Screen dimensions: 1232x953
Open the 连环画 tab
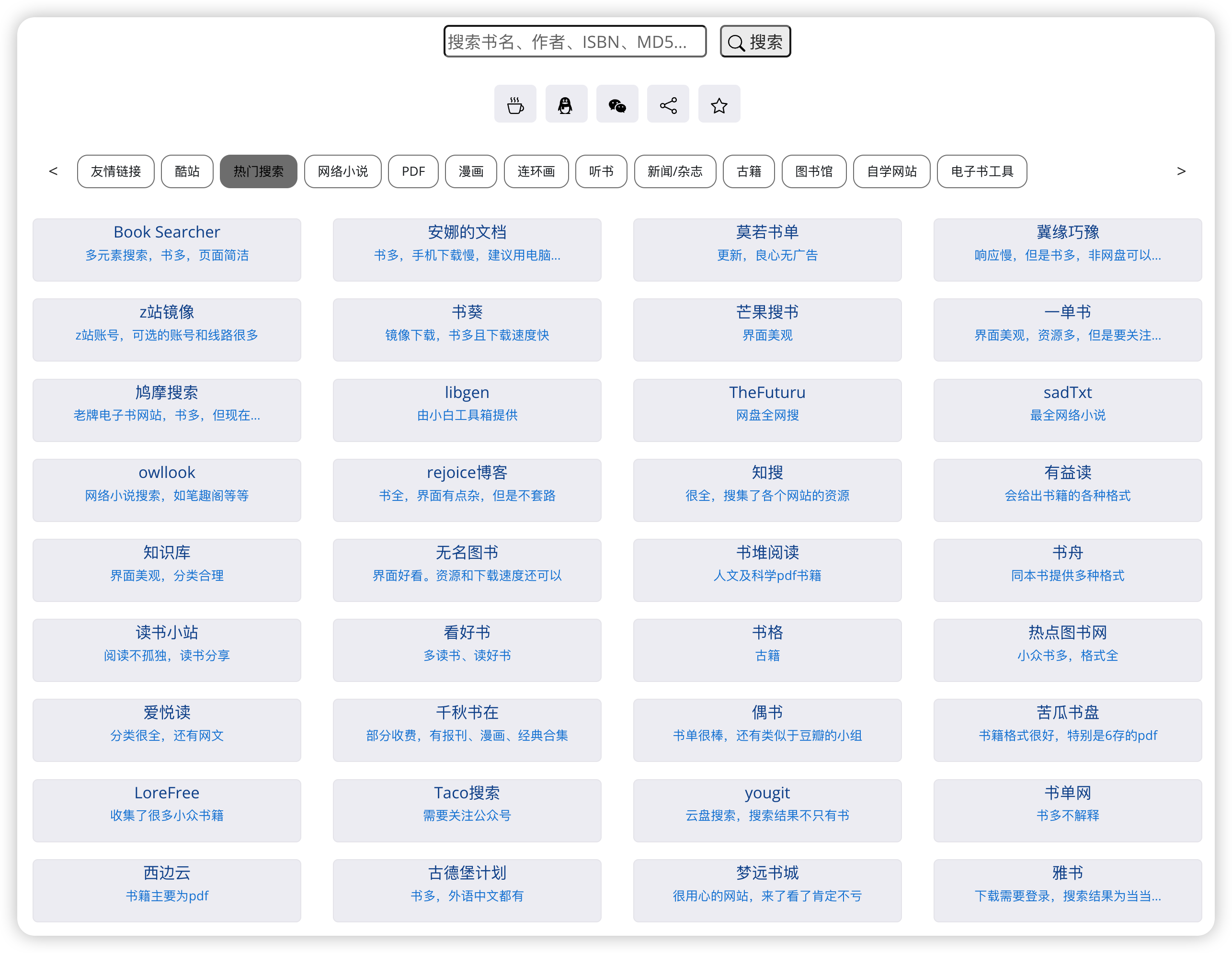(x=536, y=171)
